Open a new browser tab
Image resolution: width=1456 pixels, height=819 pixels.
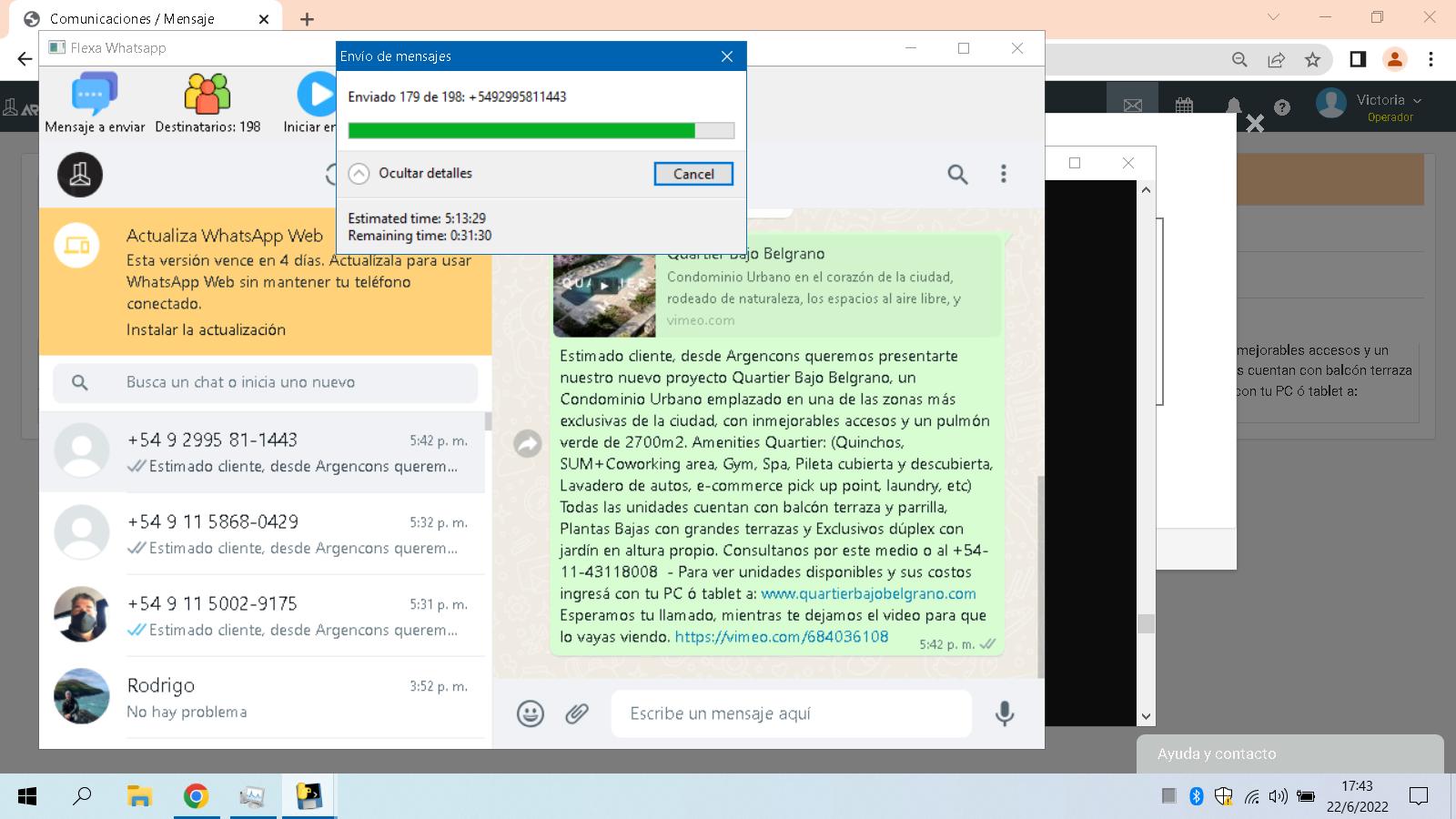click(307, 19)
